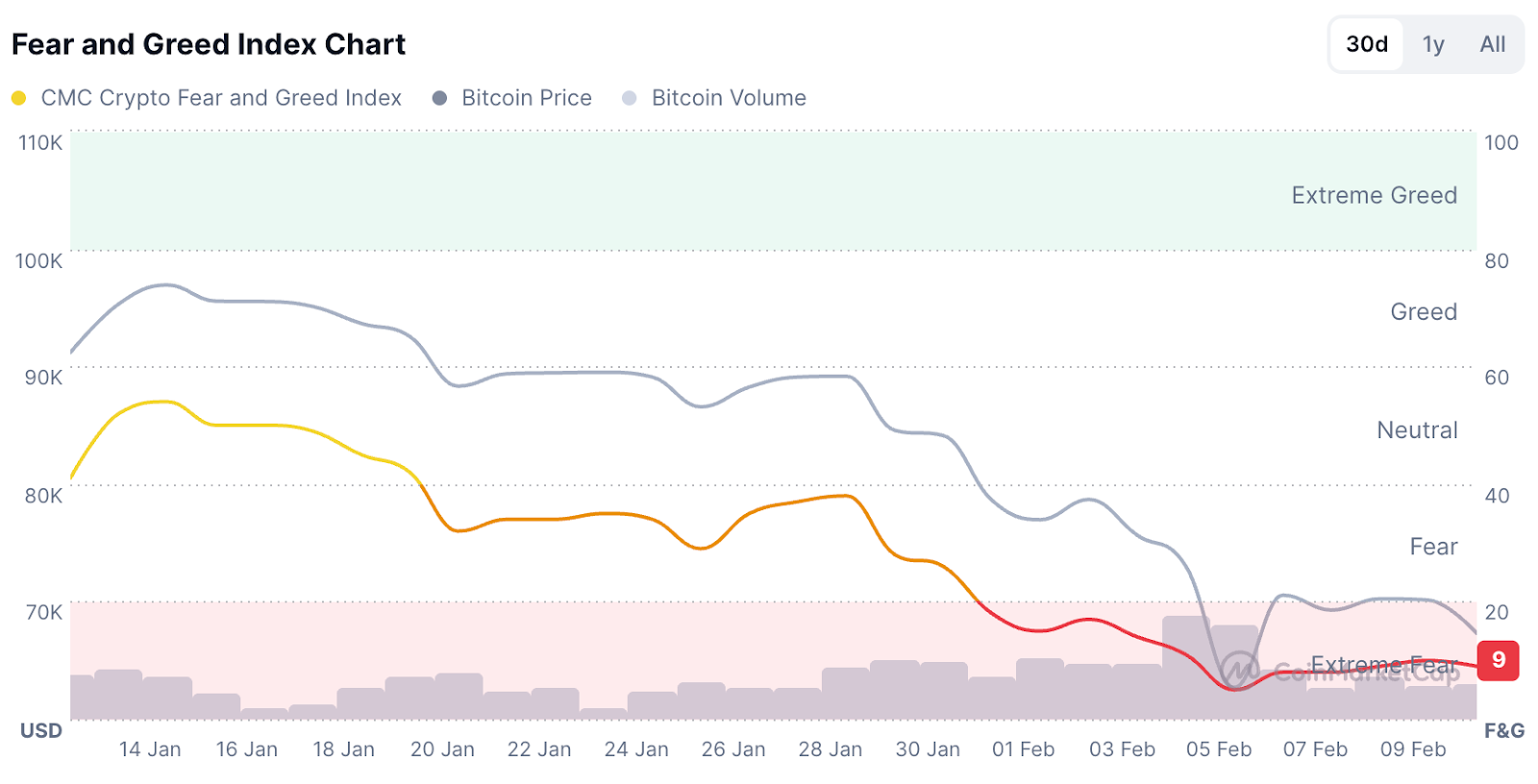Image resolution: width=1538 pixels, height=784 pixels.
Task: Toggle the Bitcoin Volume legend series
Action: click(x=728, y=98)
